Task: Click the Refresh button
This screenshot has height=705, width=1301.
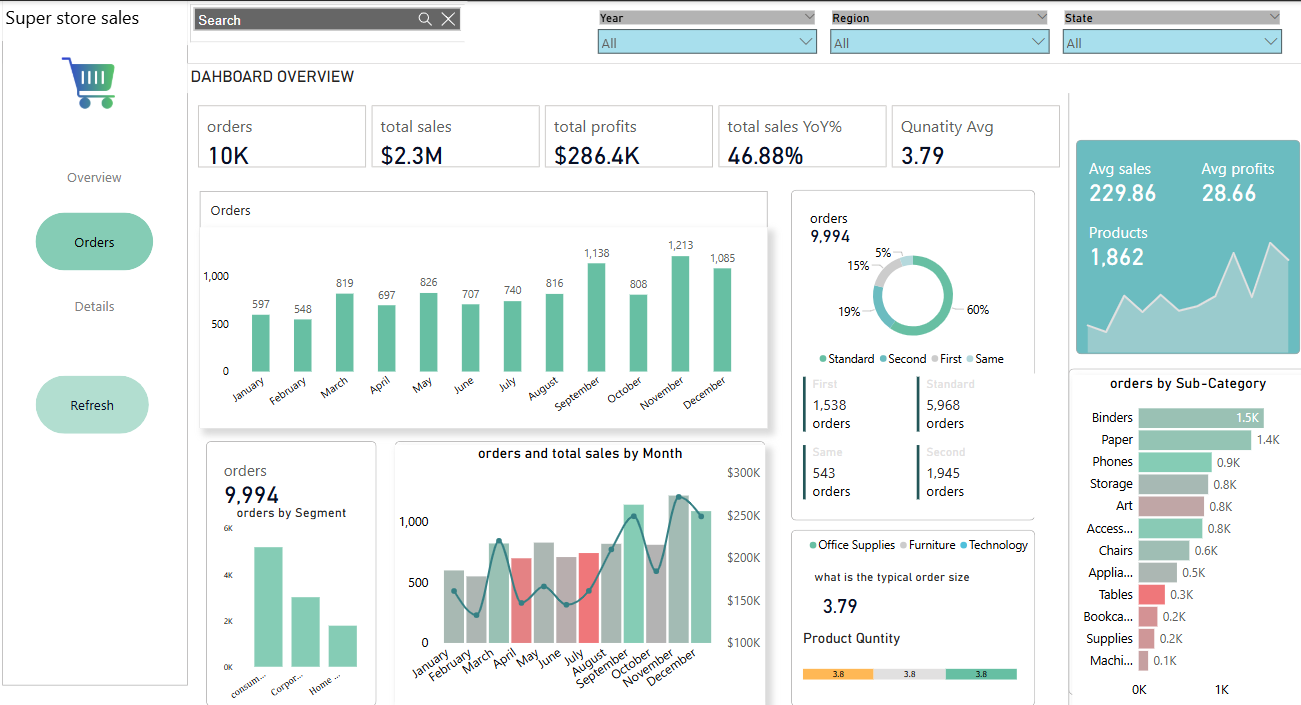Action: pyautogui.click(x=92, y=405)
